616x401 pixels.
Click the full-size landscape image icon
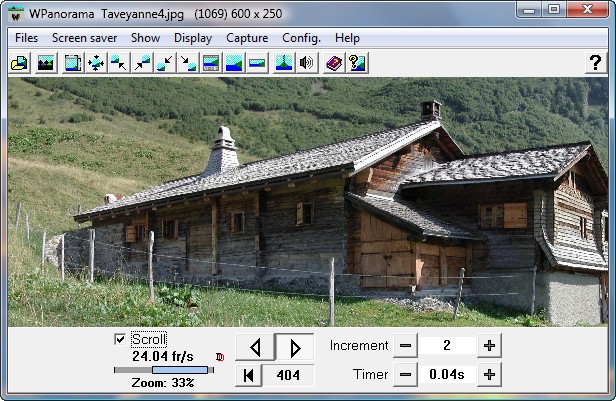[x=234, y=63]
